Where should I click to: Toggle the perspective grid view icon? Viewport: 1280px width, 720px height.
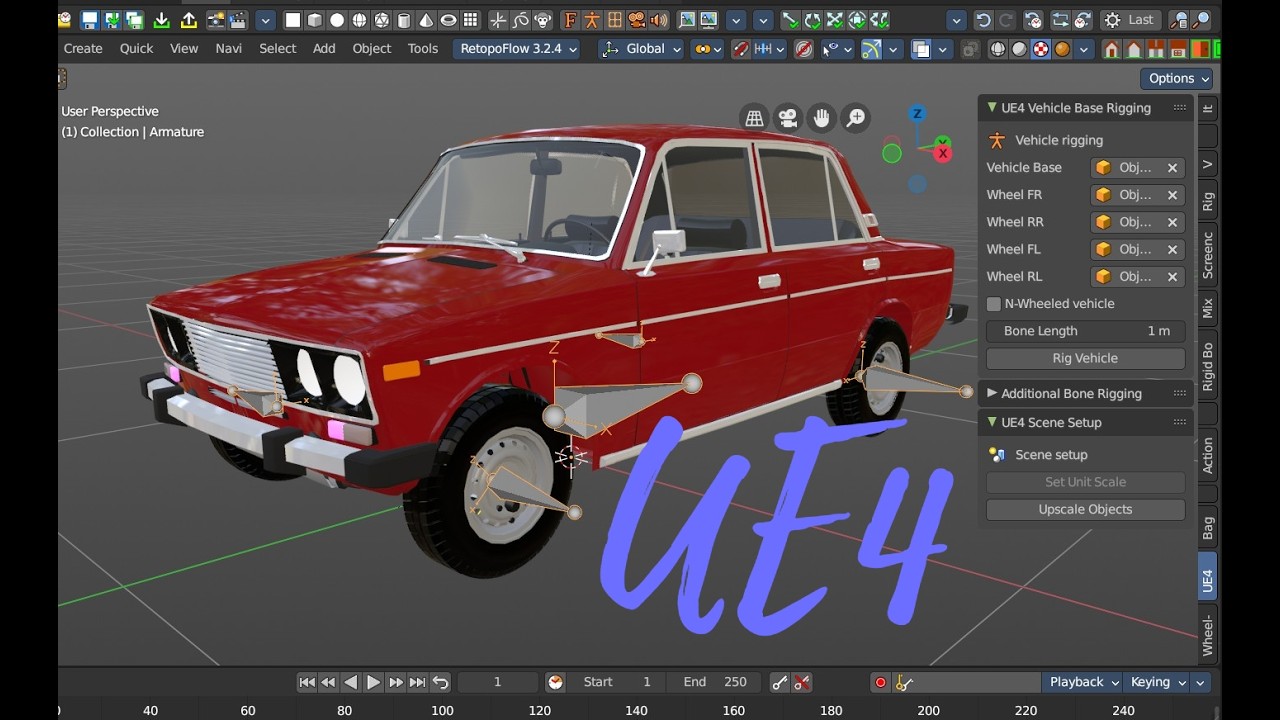tap(754, 118)
